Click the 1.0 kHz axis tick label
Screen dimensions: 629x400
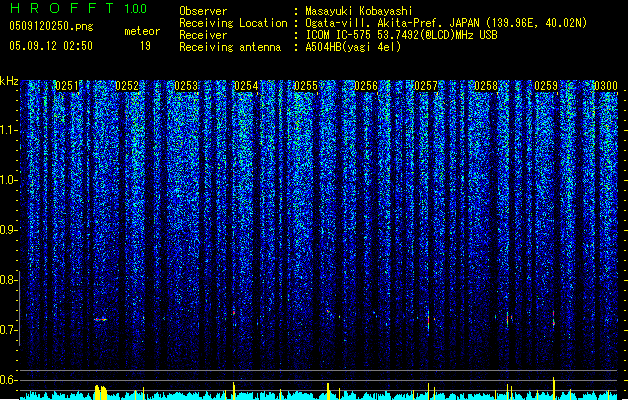point(9,180)
